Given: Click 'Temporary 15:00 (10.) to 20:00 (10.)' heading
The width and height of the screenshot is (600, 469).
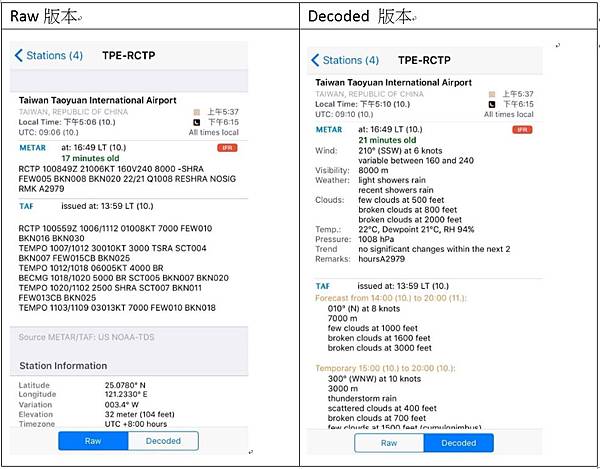Looking at the screenshot, I should 385,368.
